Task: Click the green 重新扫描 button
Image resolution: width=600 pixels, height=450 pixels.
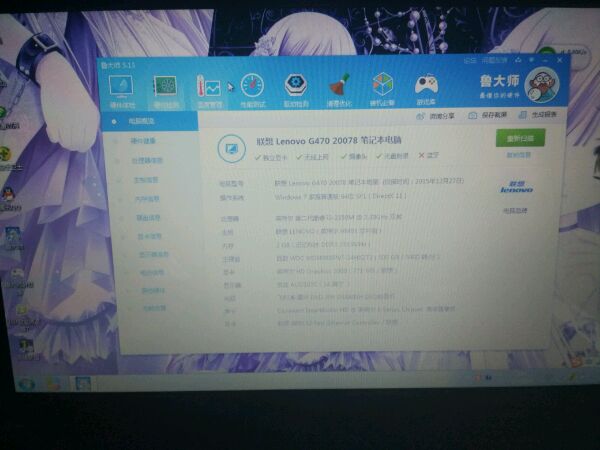Action: click(520, 138)
